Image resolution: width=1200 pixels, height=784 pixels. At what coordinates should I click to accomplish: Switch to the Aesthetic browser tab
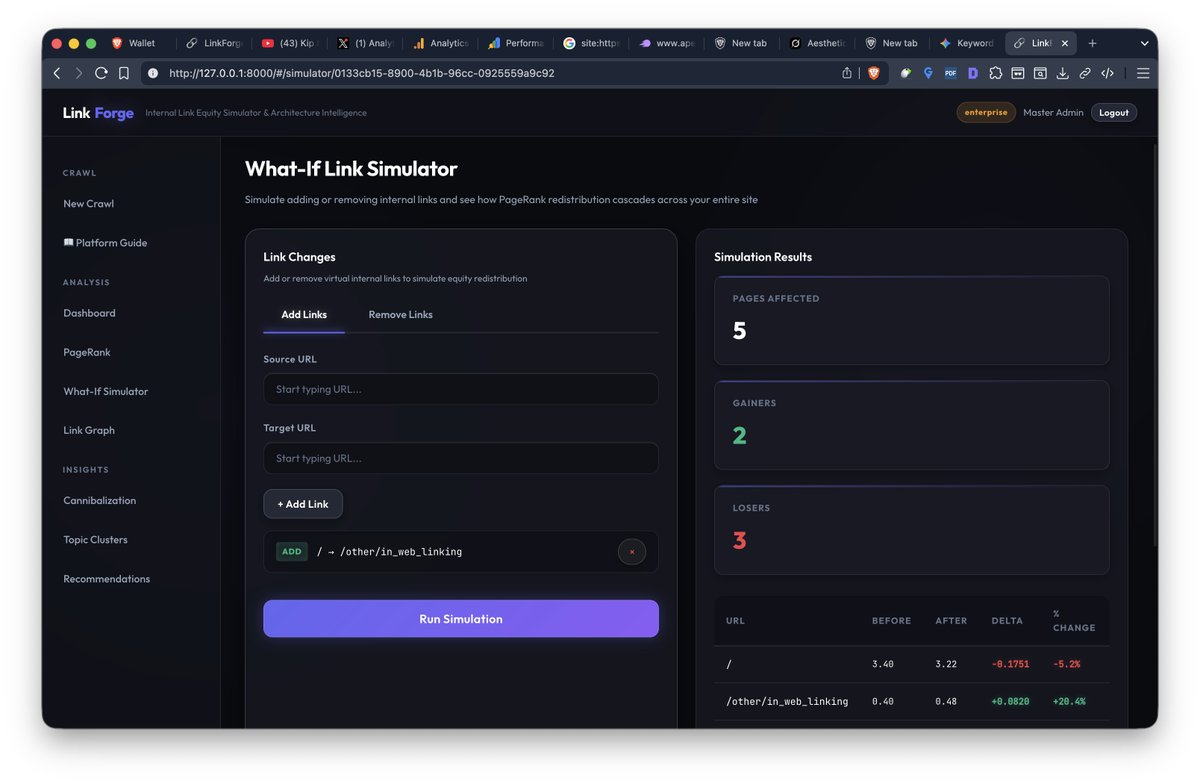tap(816, 43)
